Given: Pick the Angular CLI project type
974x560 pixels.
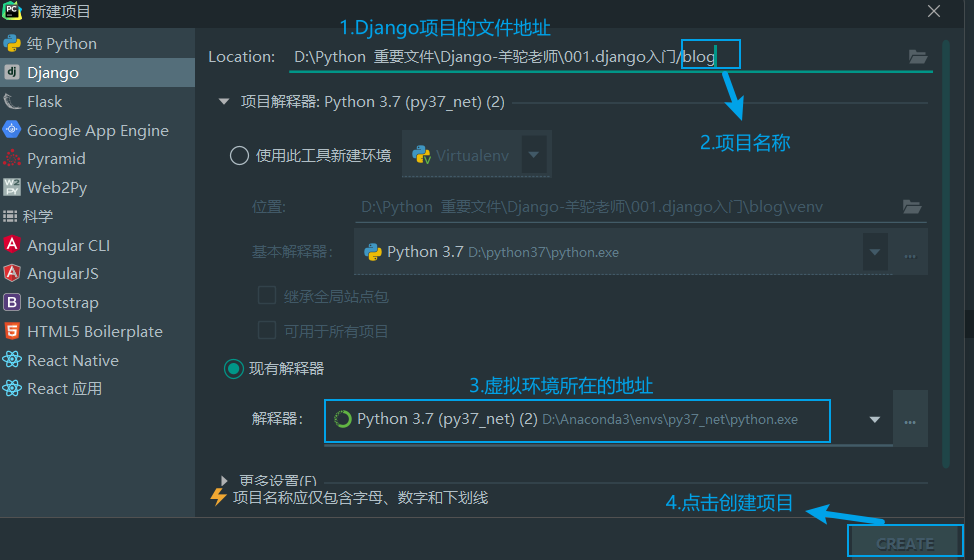Looking at the screenshot, I should 98,245.
